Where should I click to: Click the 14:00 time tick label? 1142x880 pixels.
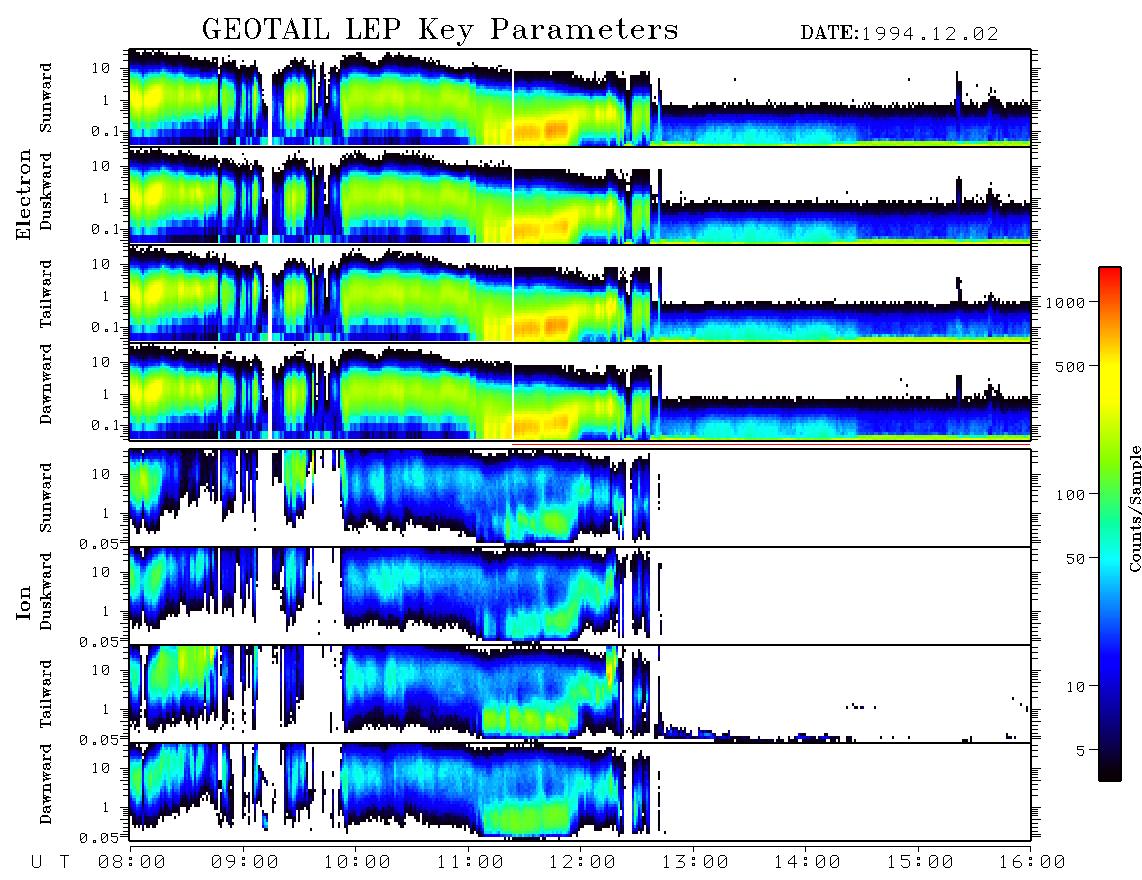tap(807, 862)
